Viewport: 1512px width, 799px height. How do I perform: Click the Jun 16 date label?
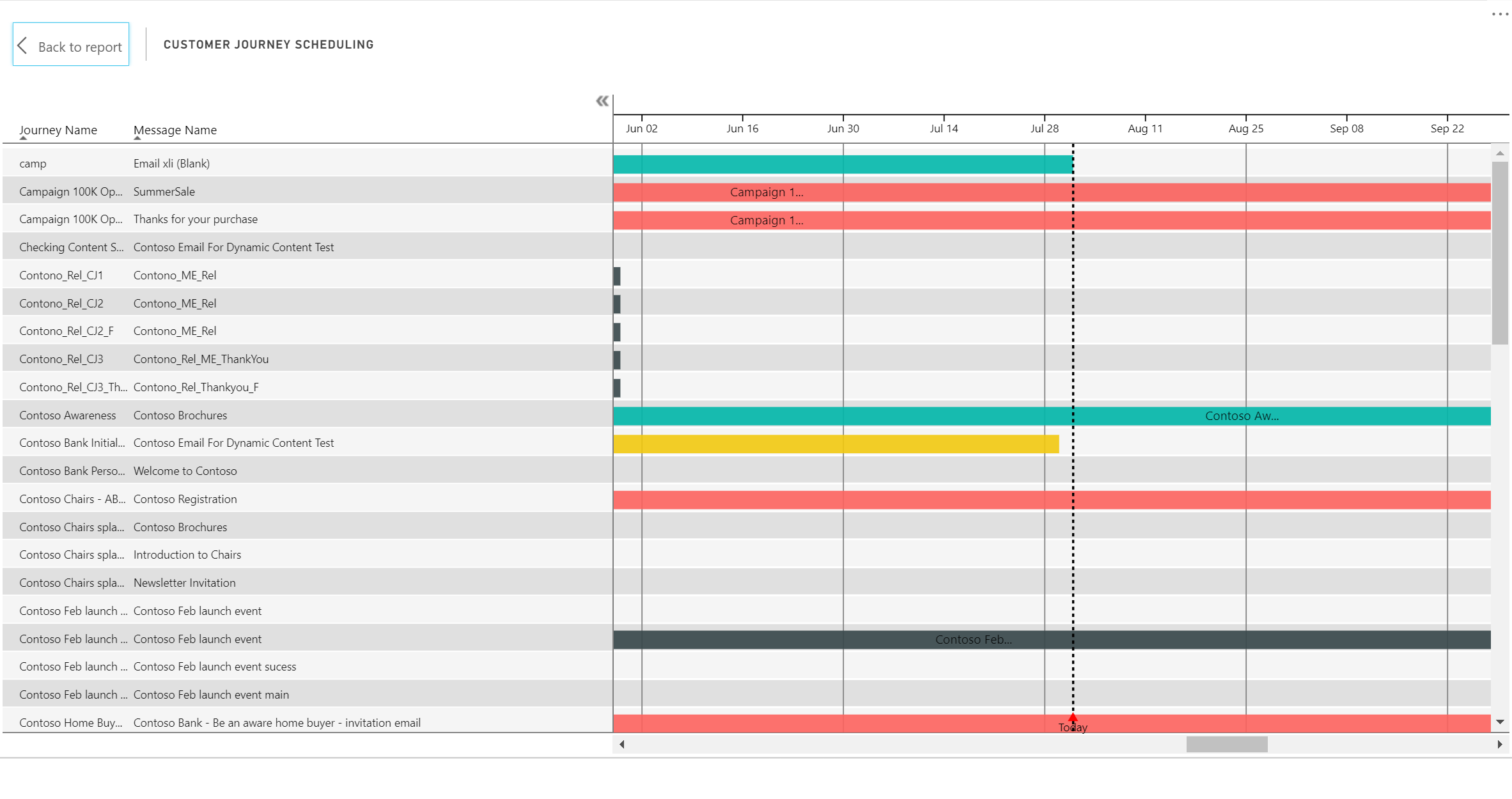coord(742,128)
